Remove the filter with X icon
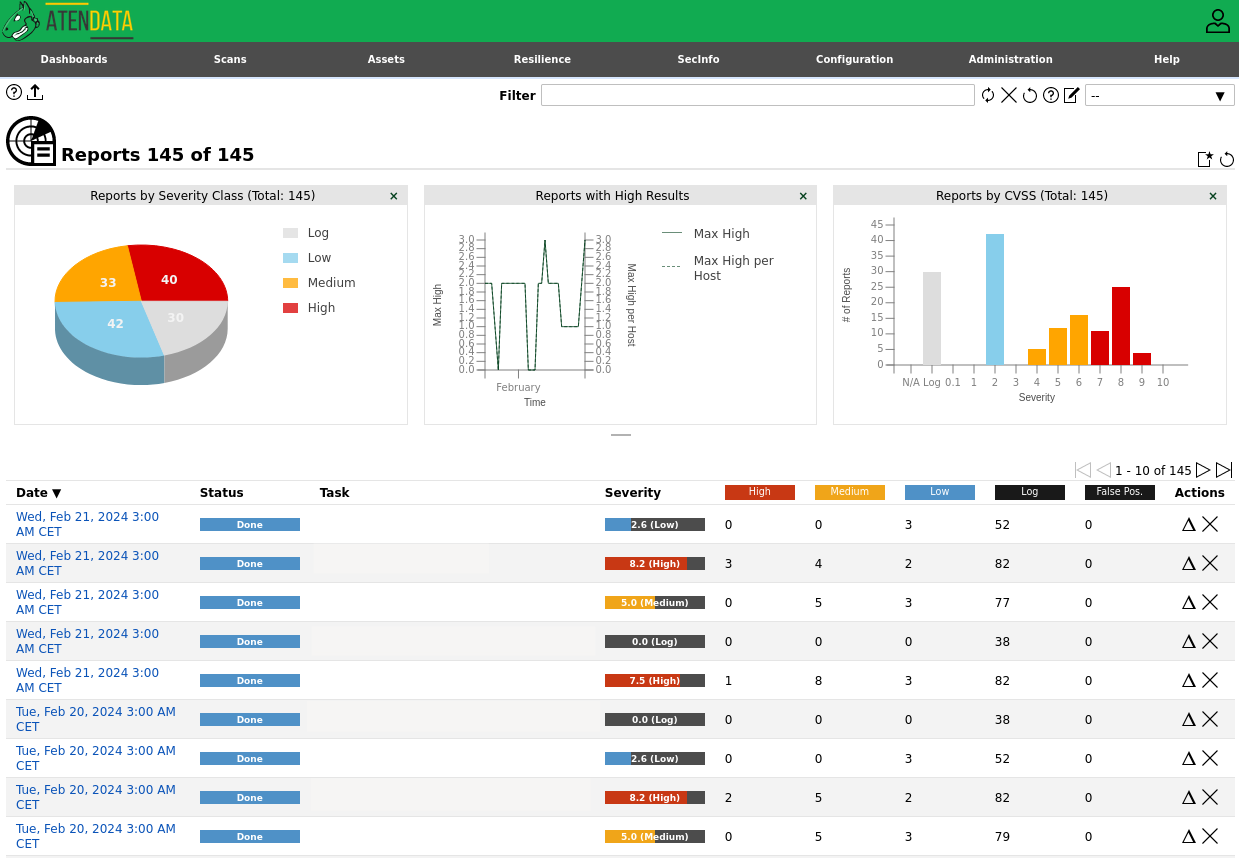 (x=1009, y=95)
